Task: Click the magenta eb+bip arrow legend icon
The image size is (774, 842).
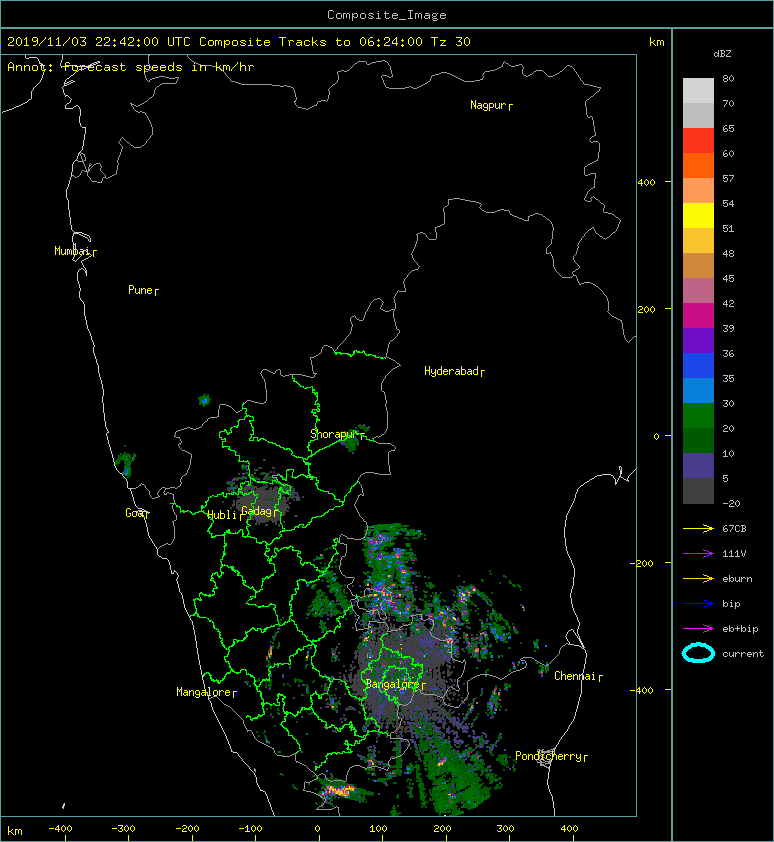Action: pyautogui.click(x=698, y=628)
